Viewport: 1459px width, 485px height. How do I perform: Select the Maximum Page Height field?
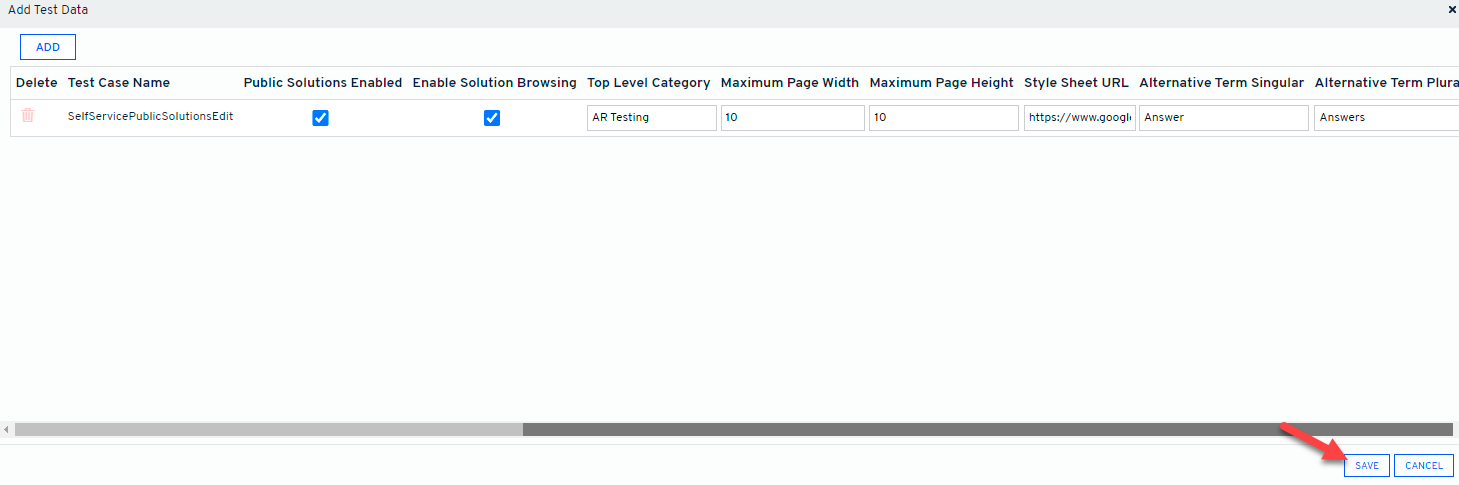coord(943,118)
